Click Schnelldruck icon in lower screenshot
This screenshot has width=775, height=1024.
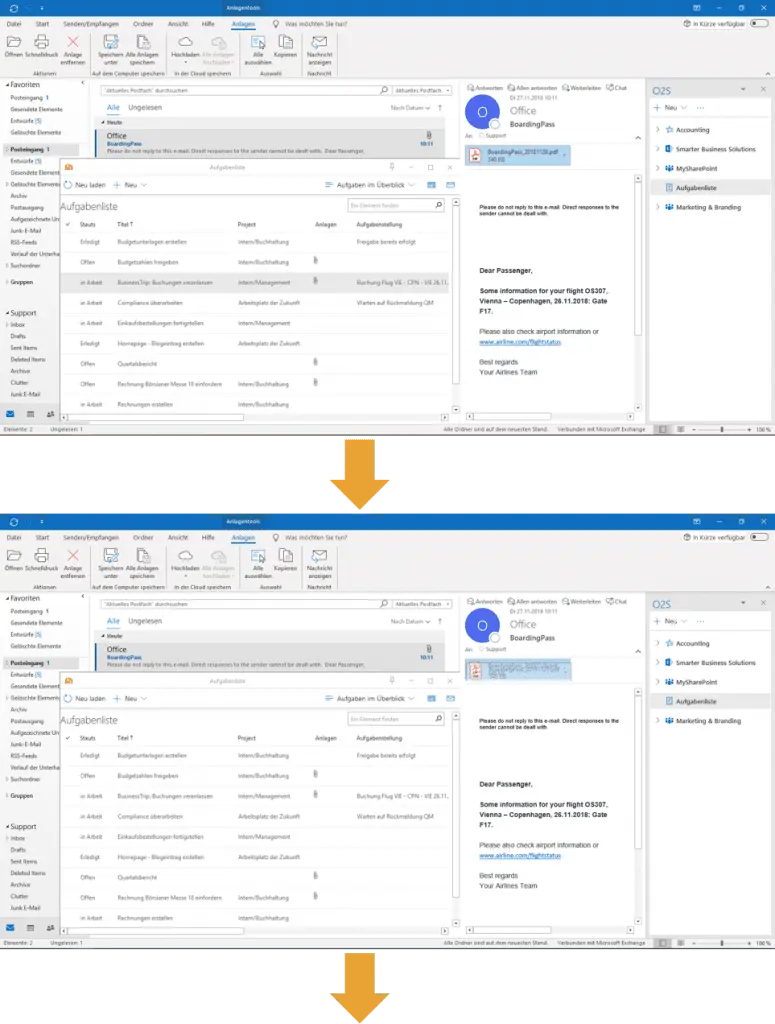click(x=41, y=556)
